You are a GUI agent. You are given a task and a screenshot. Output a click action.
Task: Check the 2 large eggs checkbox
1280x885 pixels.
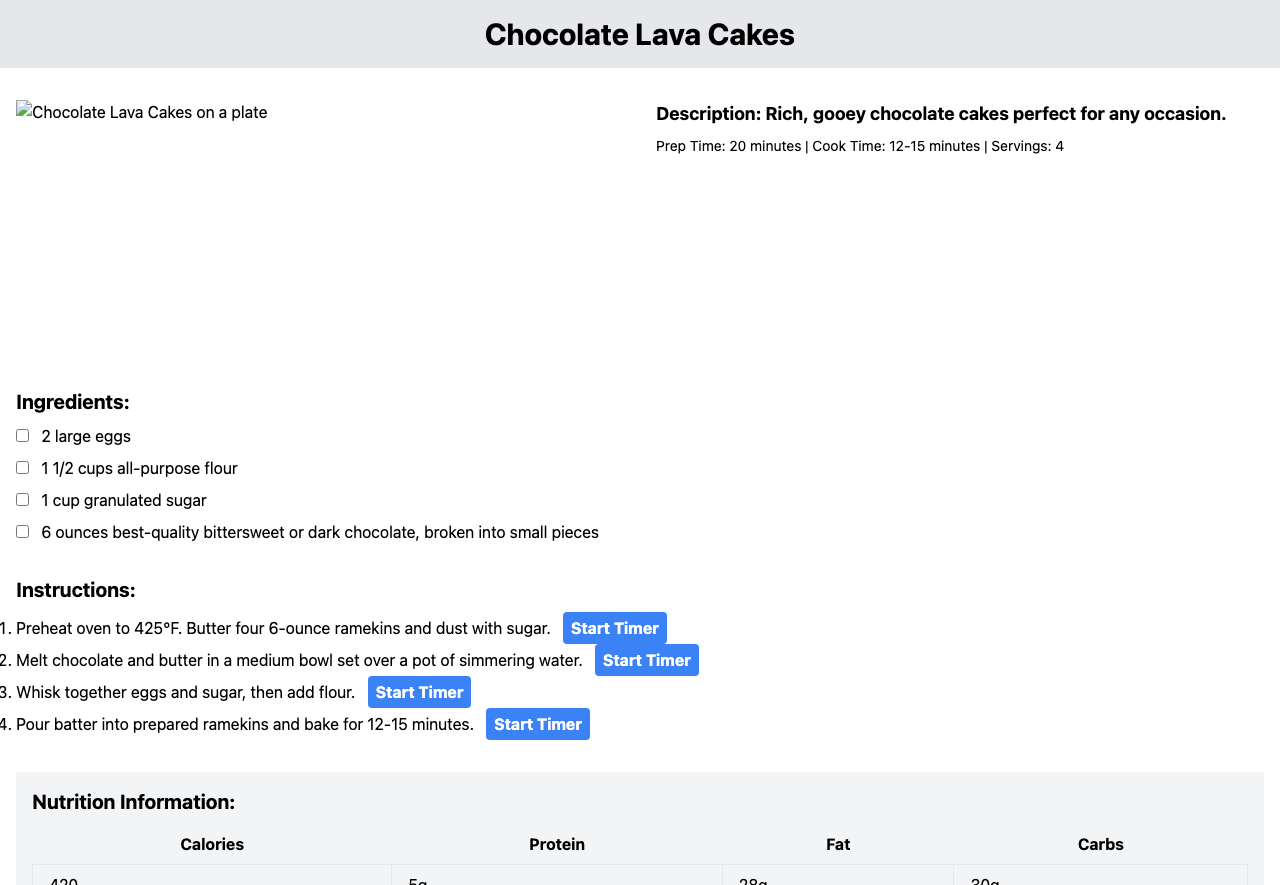23,436
